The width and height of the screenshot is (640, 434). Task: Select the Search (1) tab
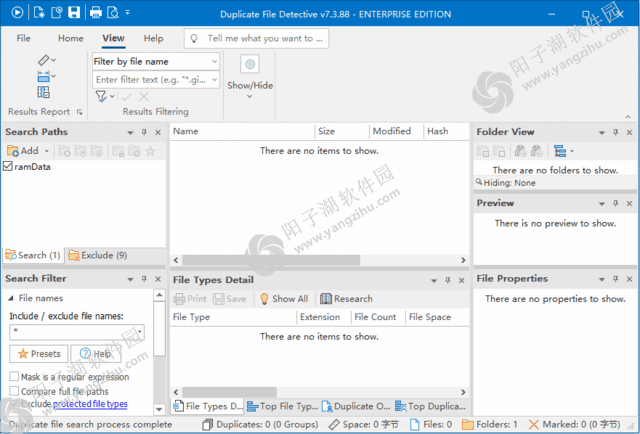coord(33,256)
